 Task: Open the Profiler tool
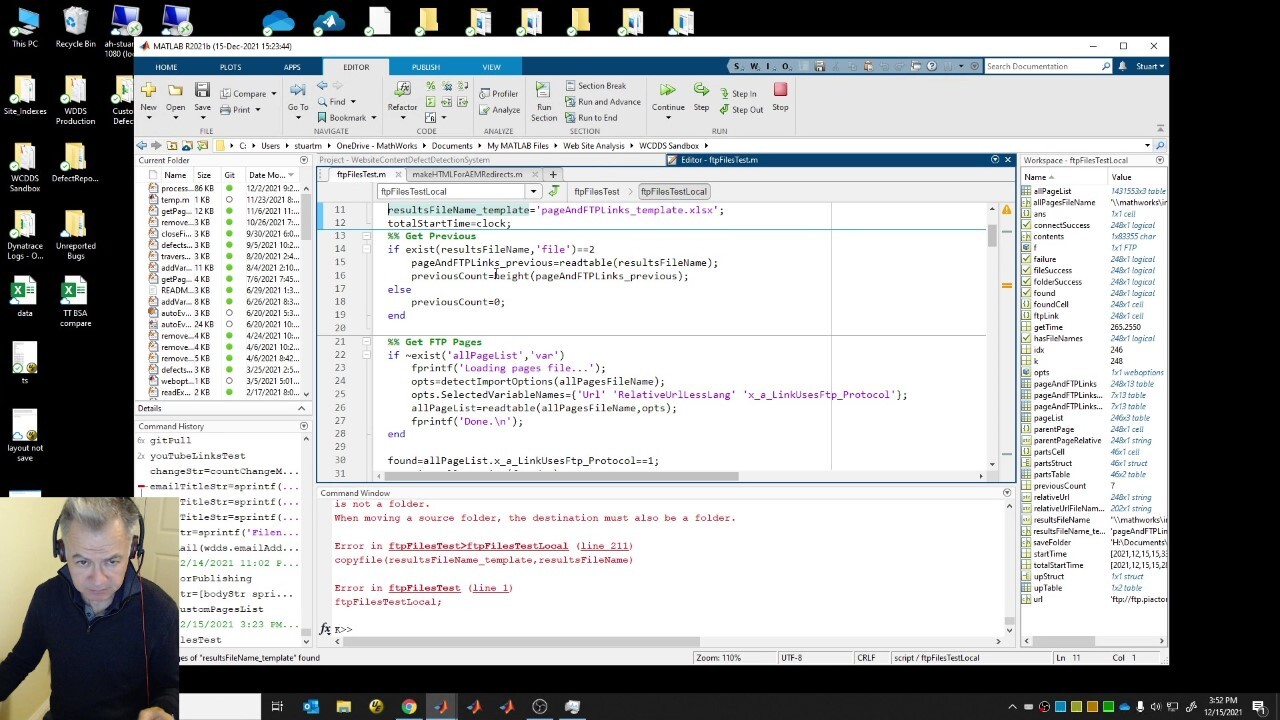click(x=499, y=94)
